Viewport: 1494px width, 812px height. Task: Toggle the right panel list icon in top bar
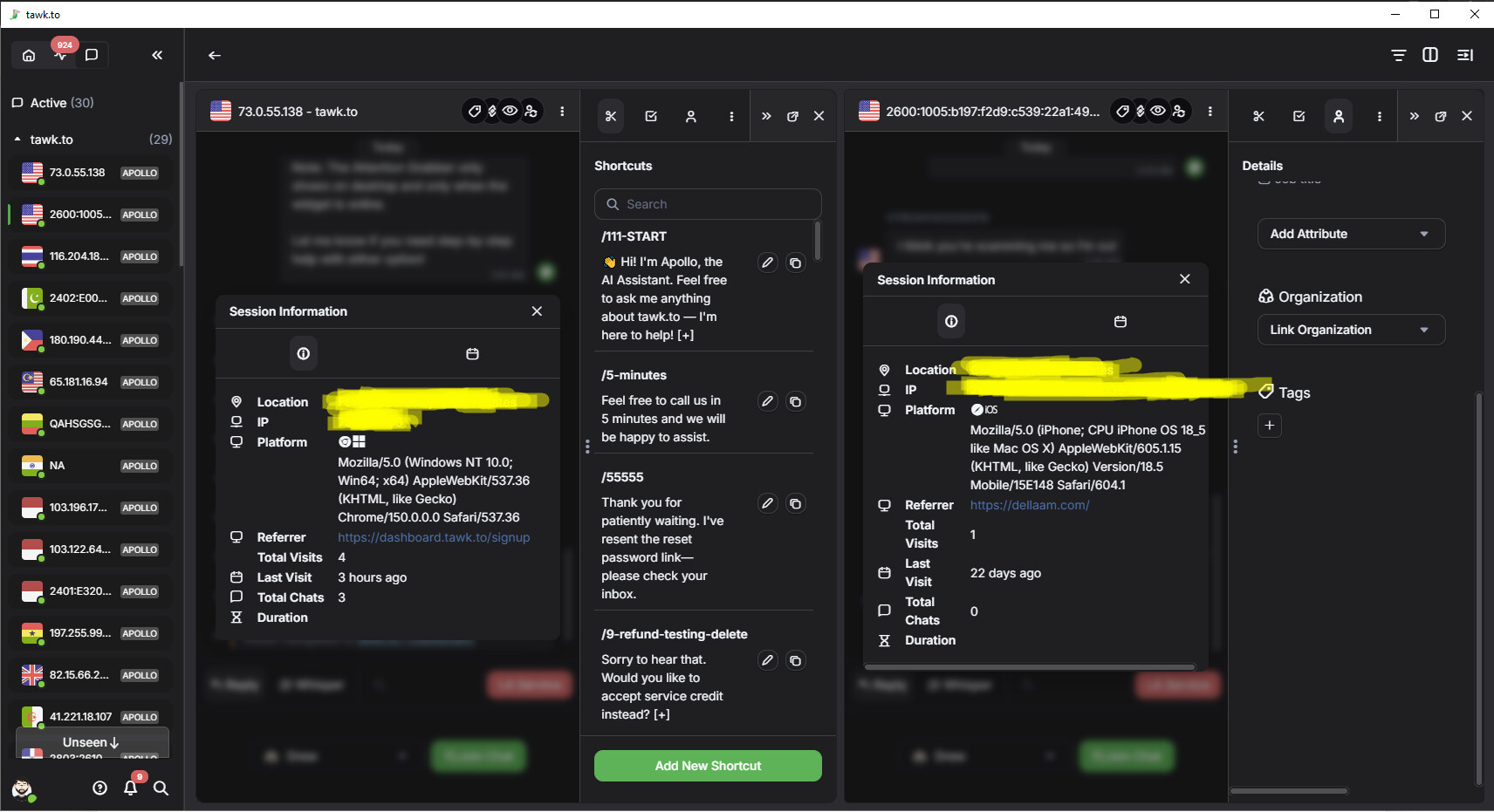click(x=1465, y=55)
